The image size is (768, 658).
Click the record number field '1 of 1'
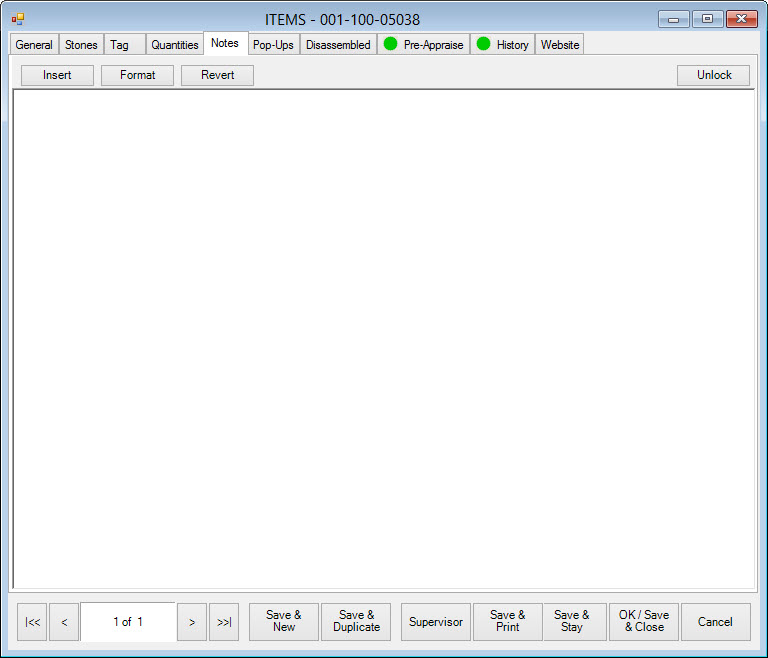point(128,622)
